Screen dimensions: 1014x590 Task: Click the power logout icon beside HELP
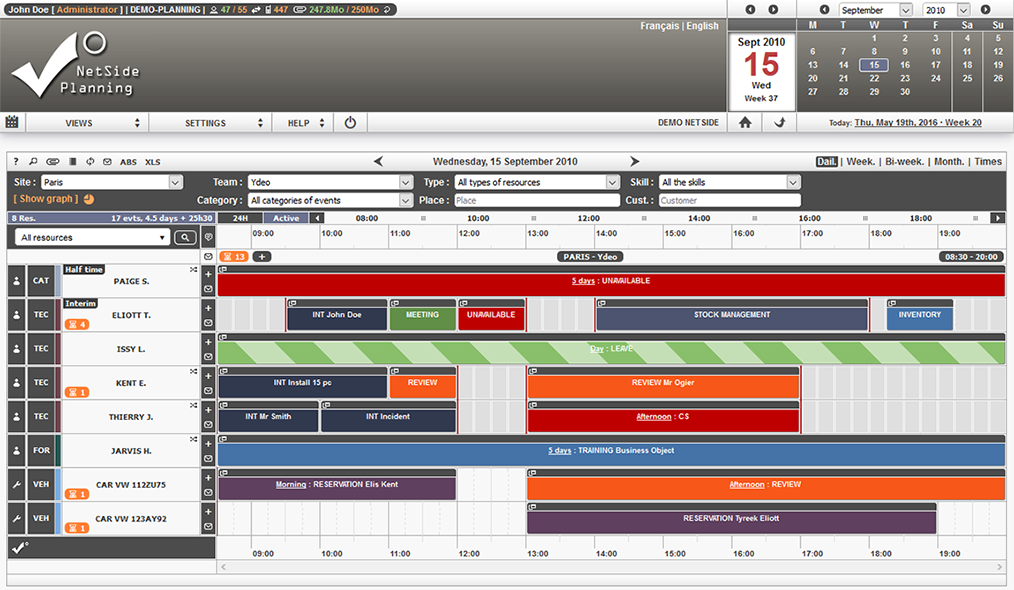click(x=349, y=121)
